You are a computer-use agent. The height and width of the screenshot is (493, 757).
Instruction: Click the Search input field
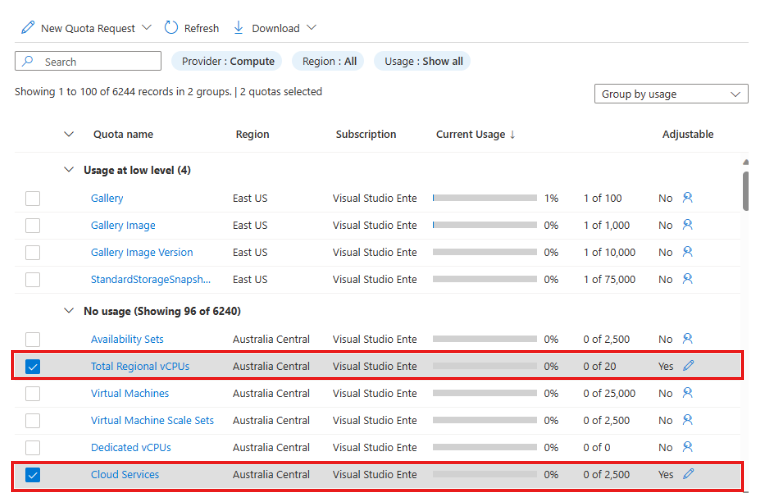88,61
